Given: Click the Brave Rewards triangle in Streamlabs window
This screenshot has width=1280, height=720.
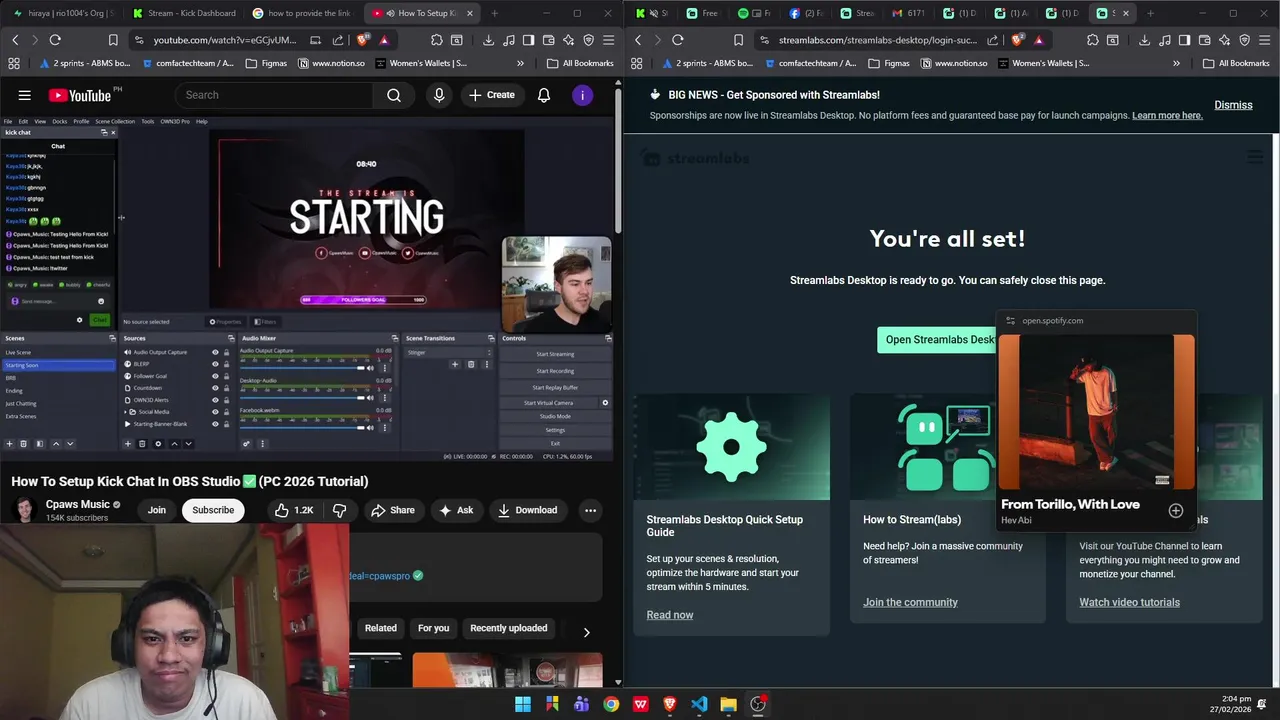Looking at the screenshot, I should pyautogui.click(x=1039, y=40).
